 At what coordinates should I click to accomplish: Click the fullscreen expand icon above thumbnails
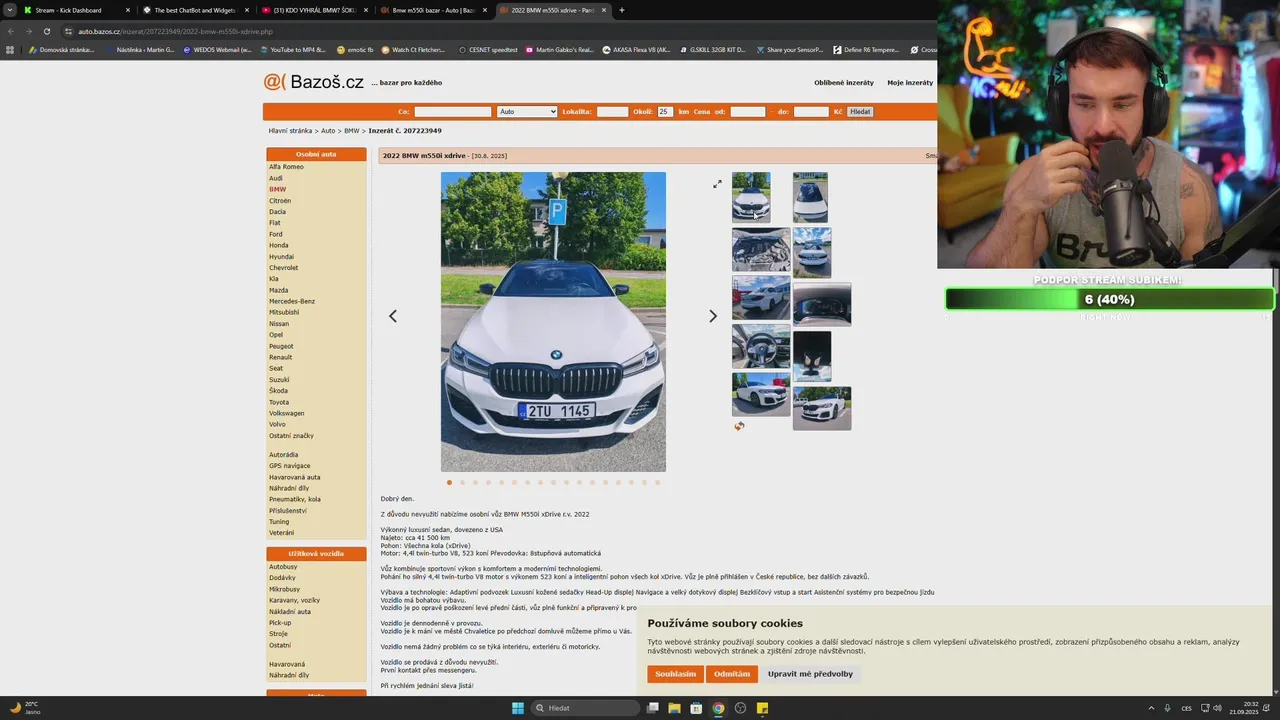pos(717,184)
